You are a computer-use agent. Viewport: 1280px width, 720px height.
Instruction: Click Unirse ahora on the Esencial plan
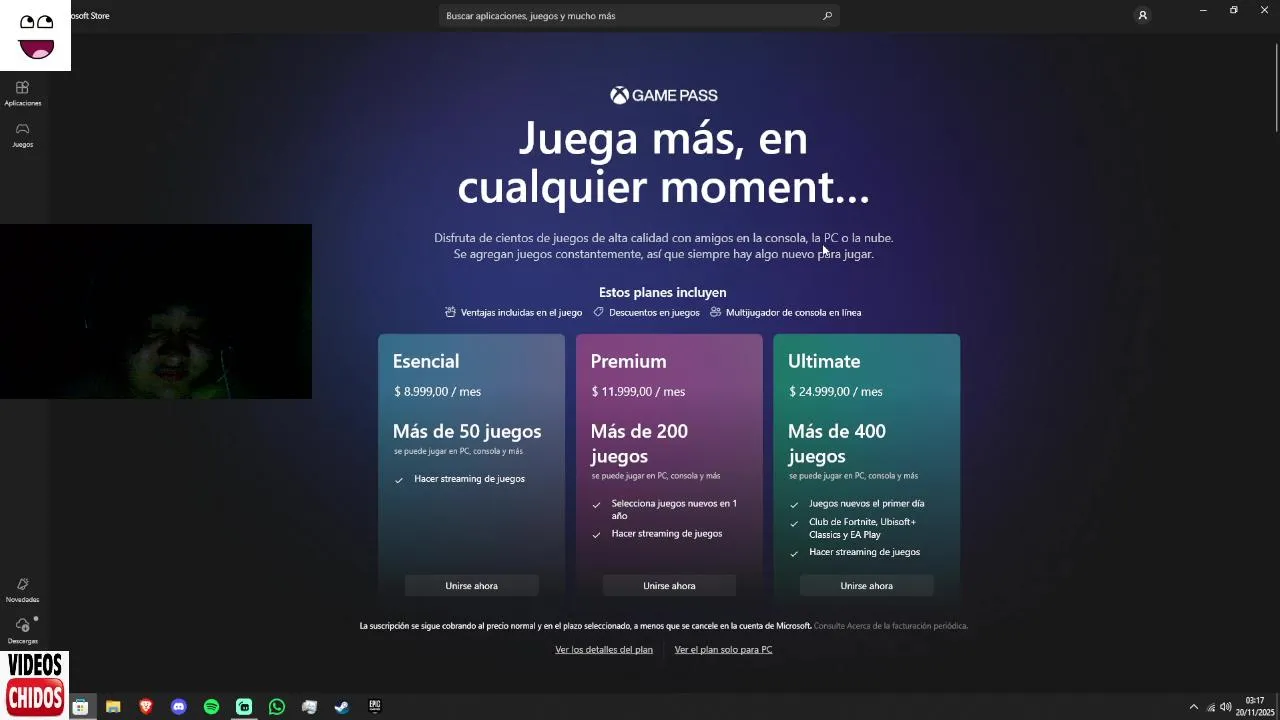pos(471,586)
